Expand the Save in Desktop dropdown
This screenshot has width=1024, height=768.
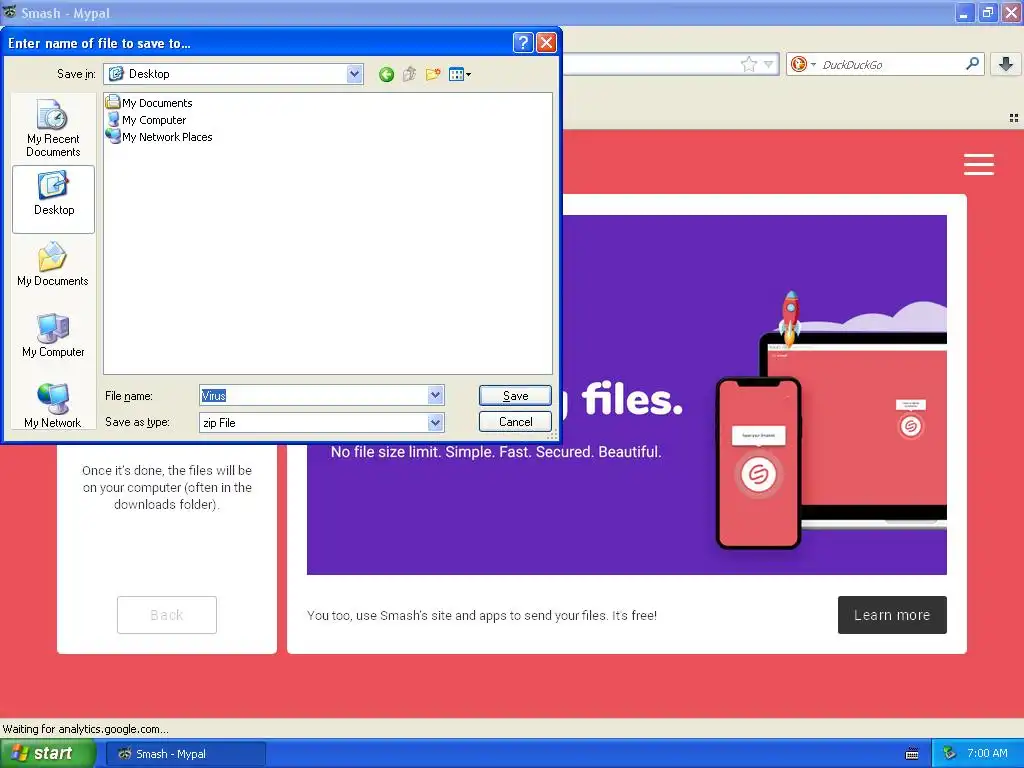(354, 74)
